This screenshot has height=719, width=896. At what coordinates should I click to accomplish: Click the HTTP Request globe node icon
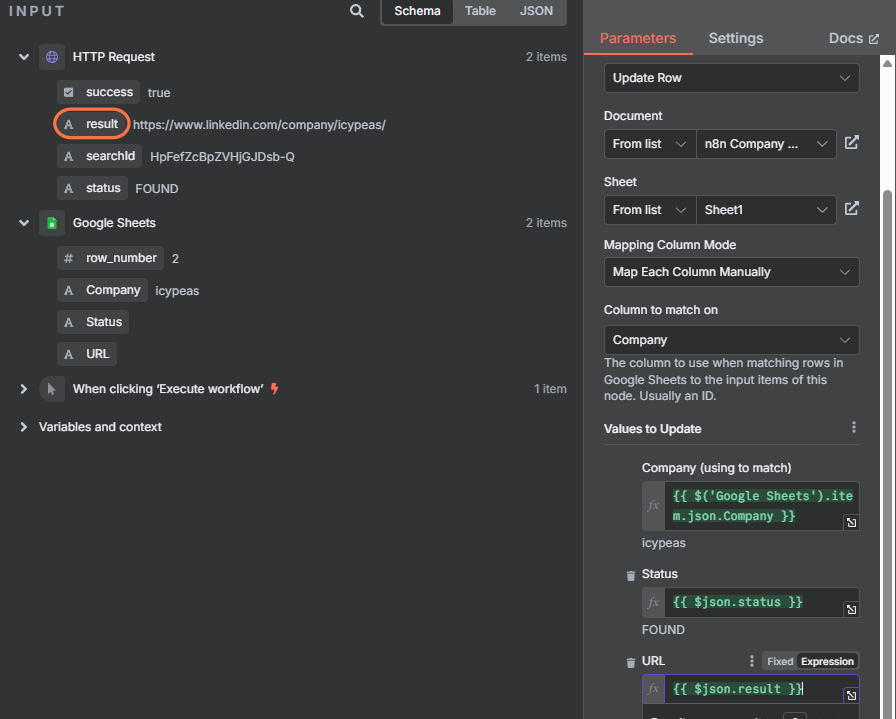(x=52, y=57)
